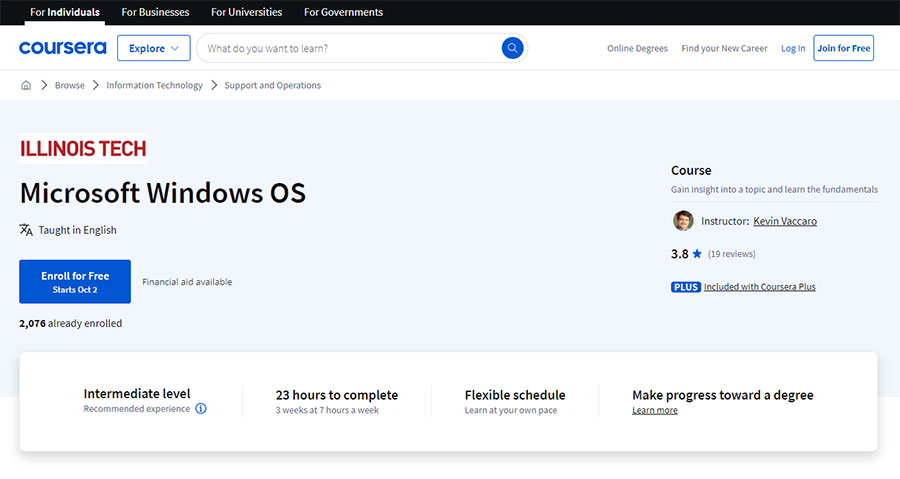Open Support and Operations breadcrumb
The image size is (900, 479).
[273, 85]
